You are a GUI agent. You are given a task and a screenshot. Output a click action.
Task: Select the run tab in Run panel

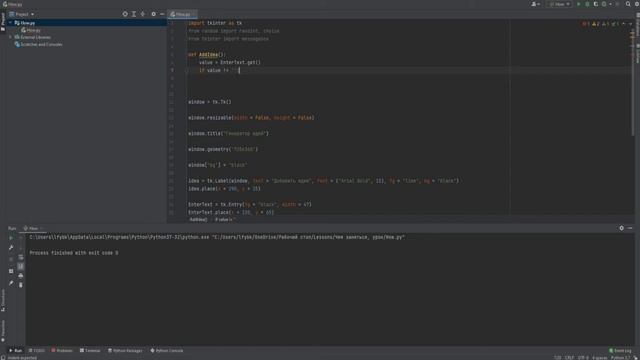tap(32, 228)
